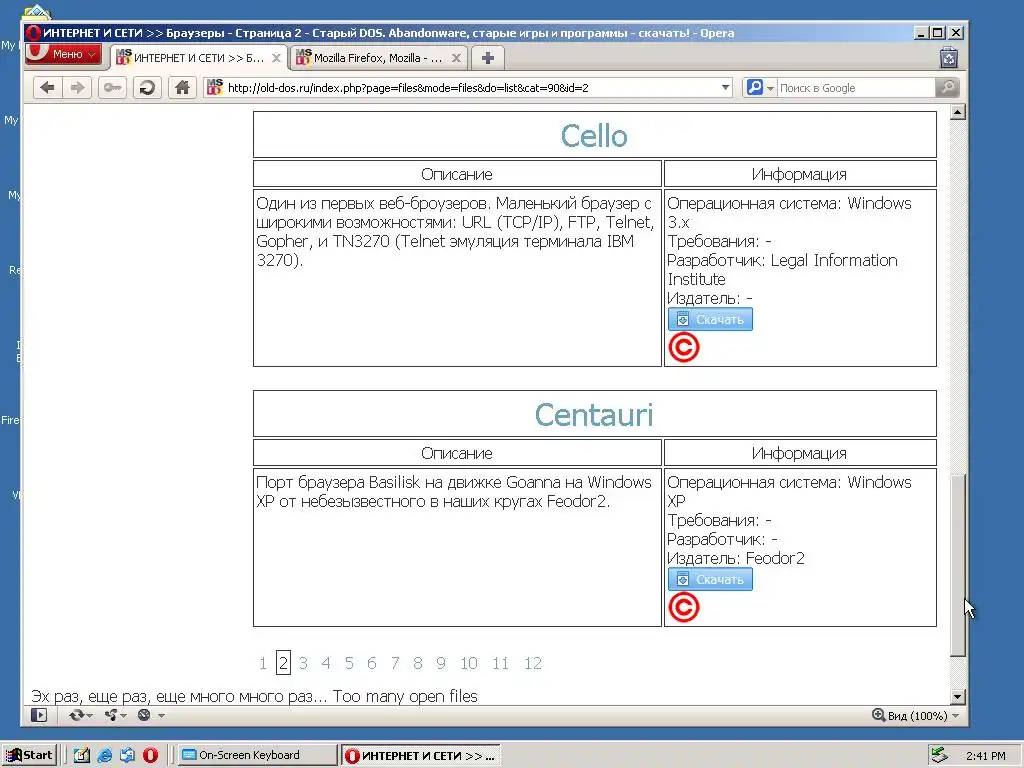This screenshot has height=768, width=1024.
Task: Close the Mozilla Firefox tab
Action: point(456,58)
